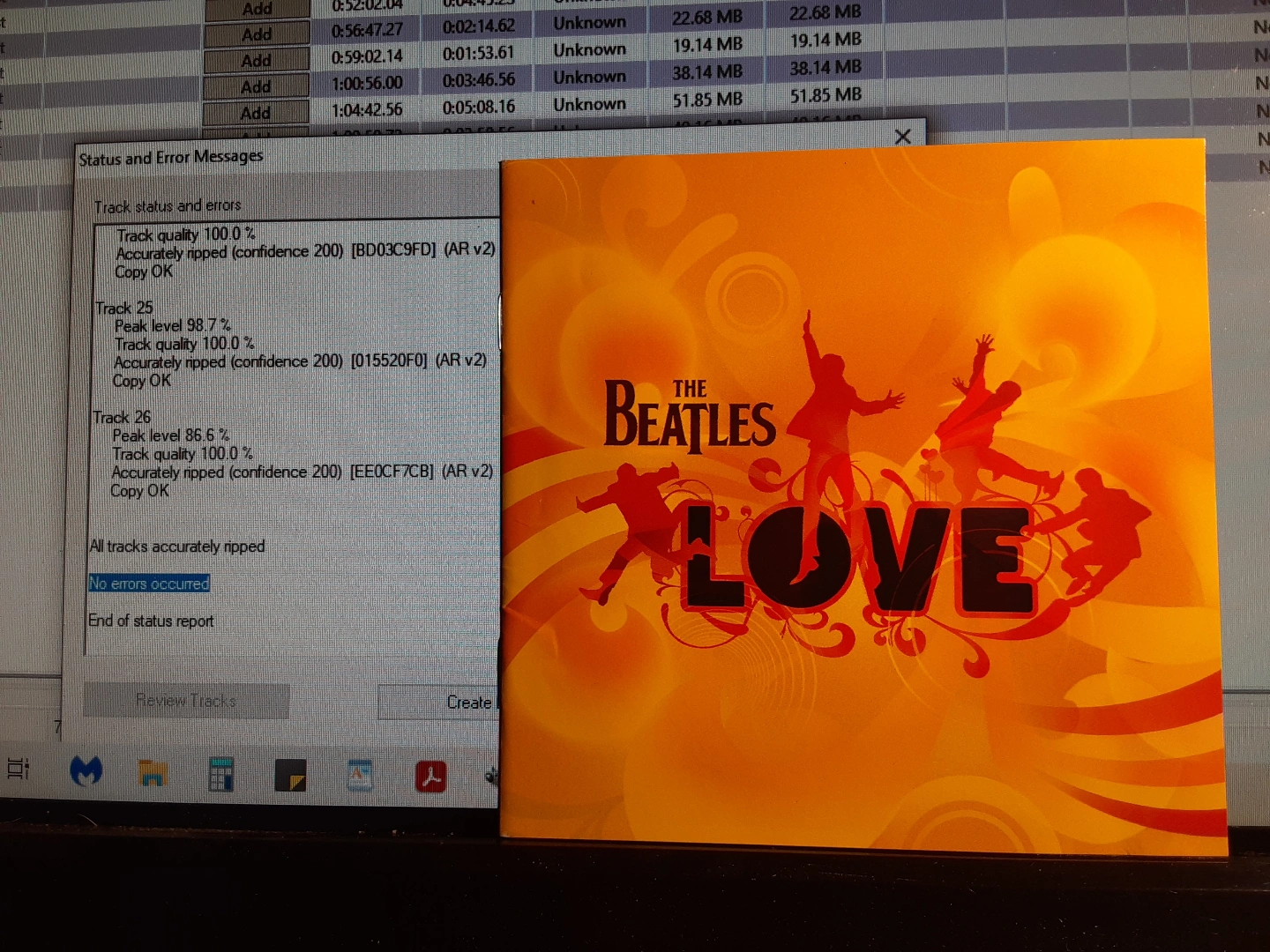Open Task View on the taskbar
This screenshot has height=952, width=1270.
coord(18,769)
